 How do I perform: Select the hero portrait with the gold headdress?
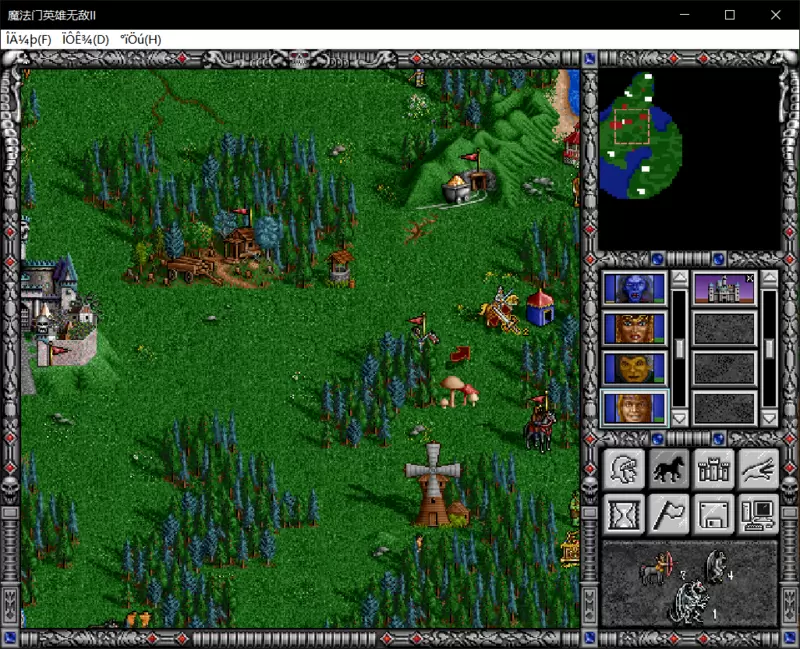point(634,328)
